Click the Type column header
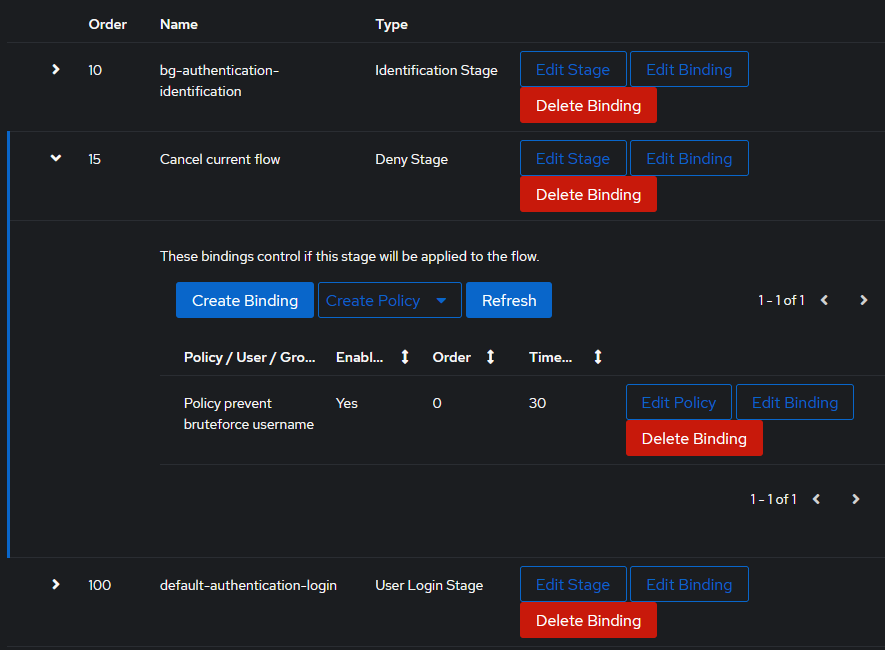Image resolution: width=885 pixels, height=650 pixels. 391,25
